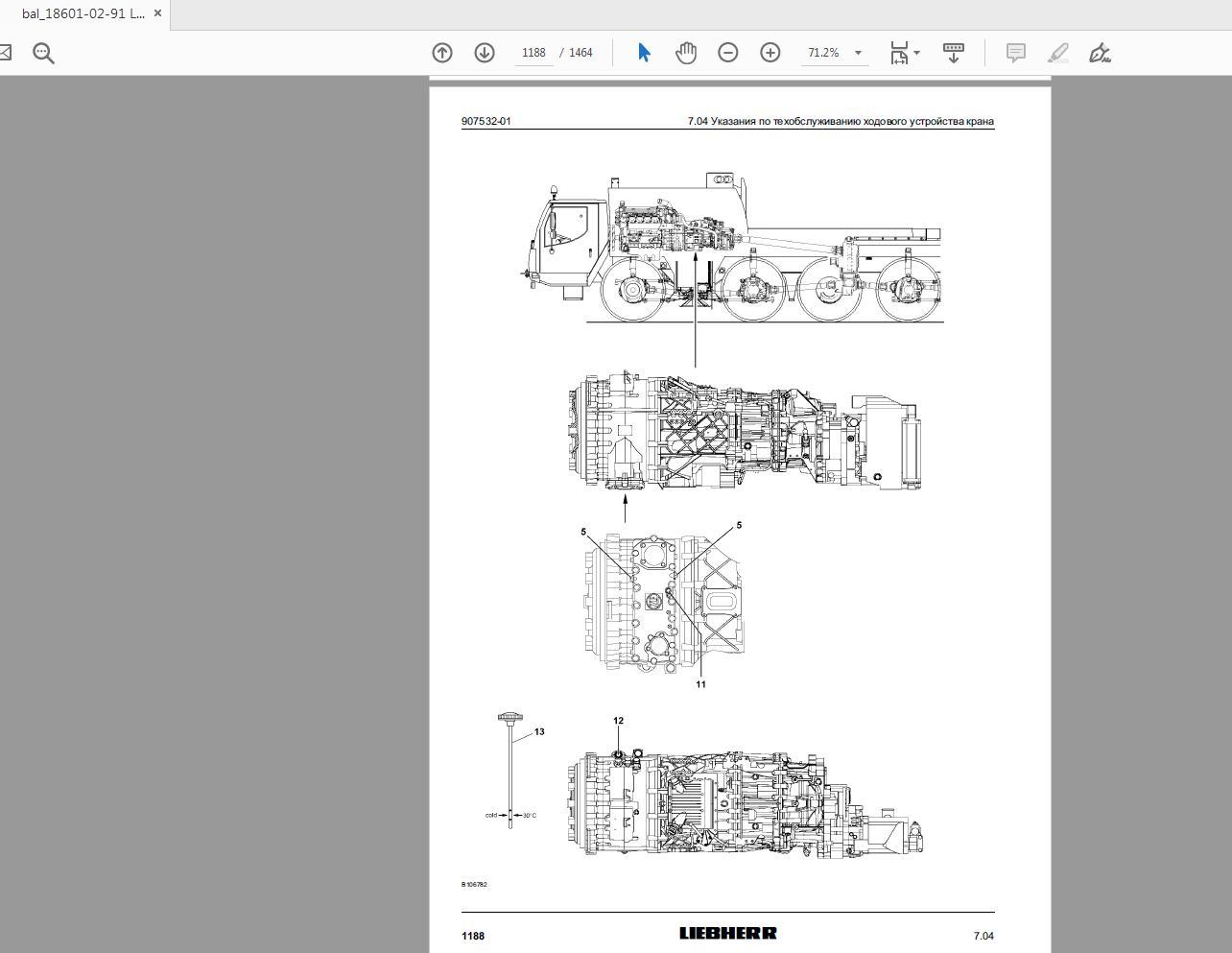Select the Hand pan tool
Viewport: 1232px width, 953px height.
coord(686,53)
